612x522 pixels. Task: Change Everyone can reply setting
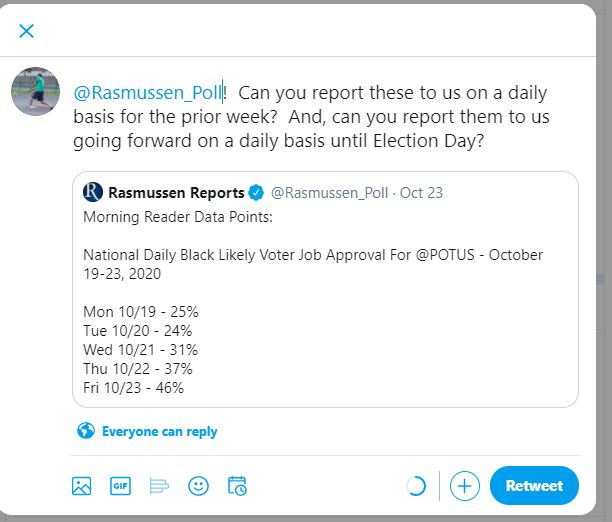point(159,432)
